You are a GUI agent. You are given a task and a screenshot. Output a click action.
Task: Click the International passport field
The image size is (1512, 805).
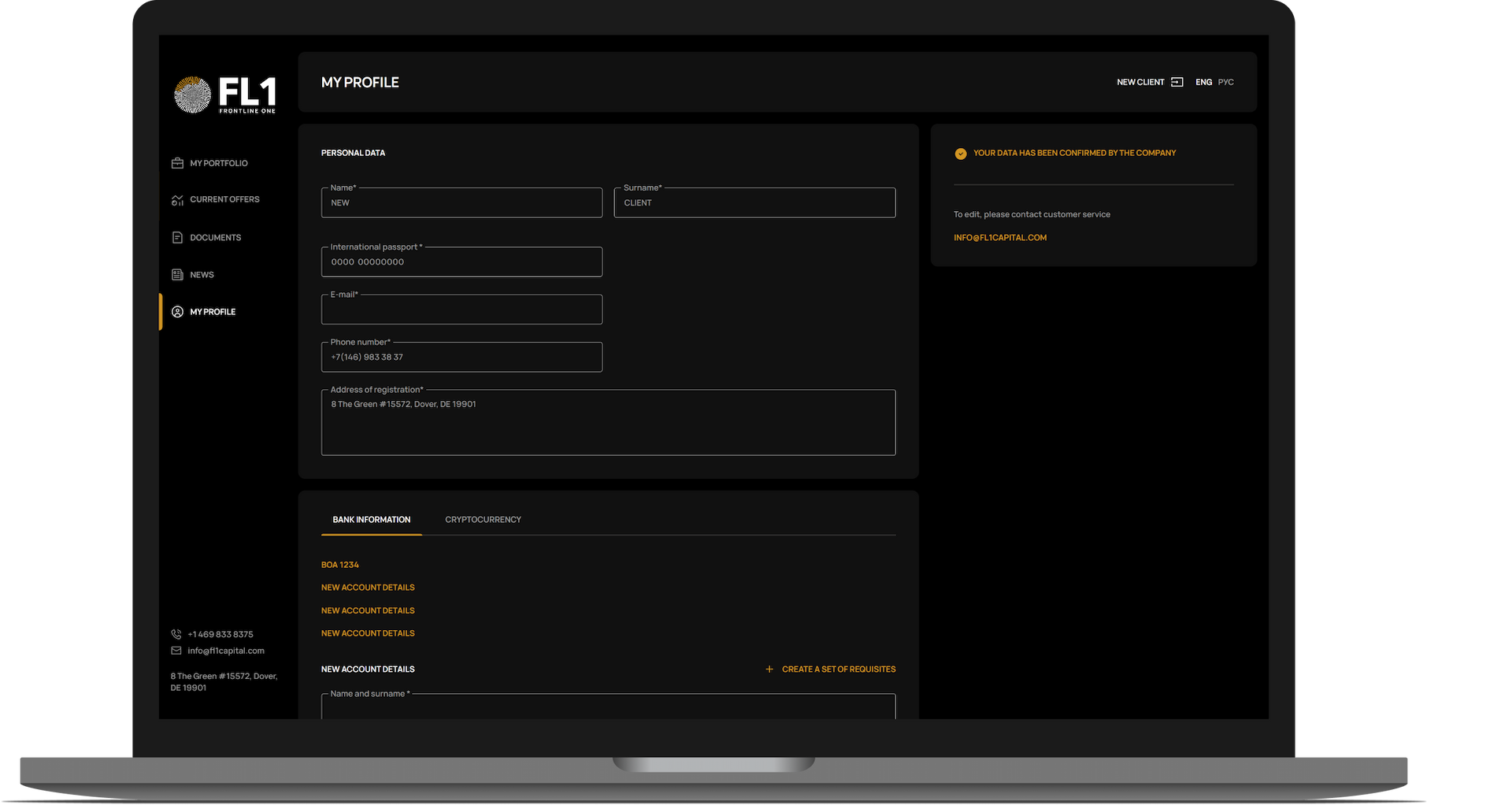461,262
